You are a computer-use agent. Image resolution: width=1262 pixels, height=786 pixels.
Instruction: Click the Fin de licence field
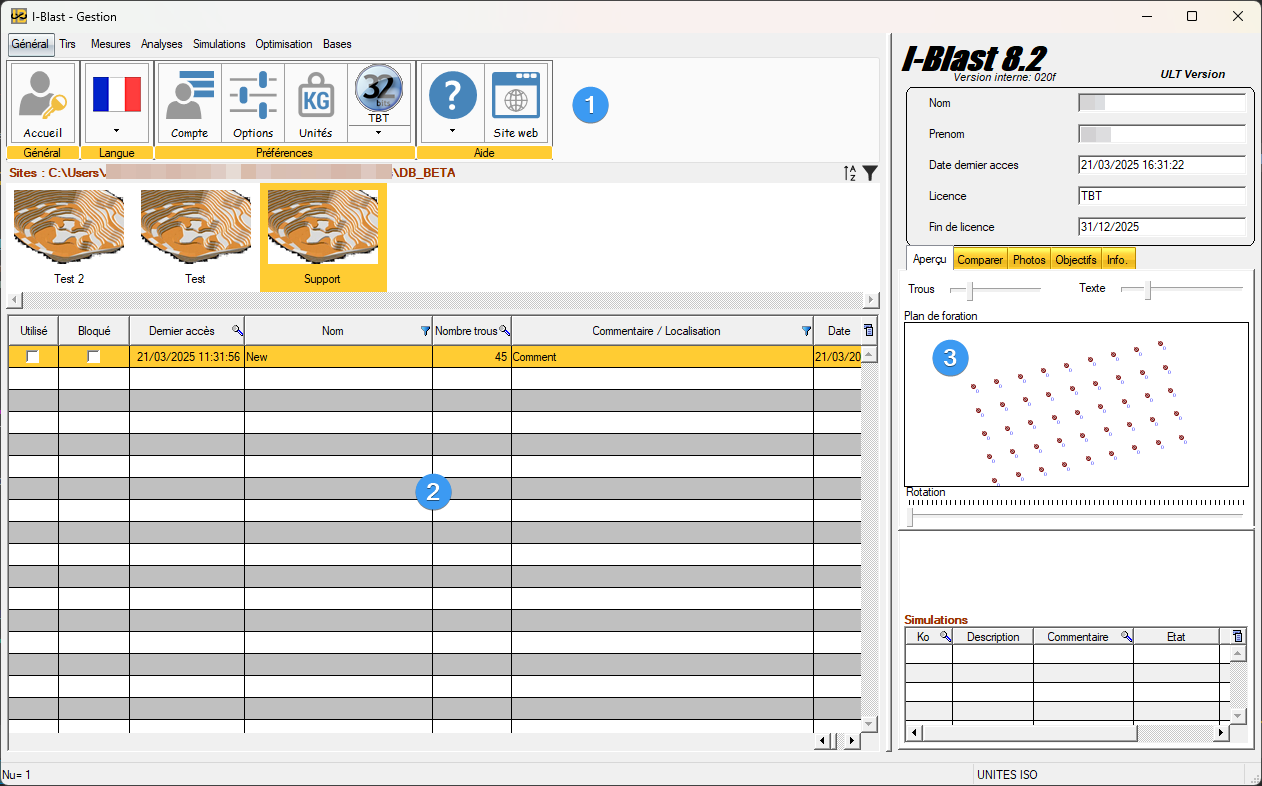[1162, 227]
